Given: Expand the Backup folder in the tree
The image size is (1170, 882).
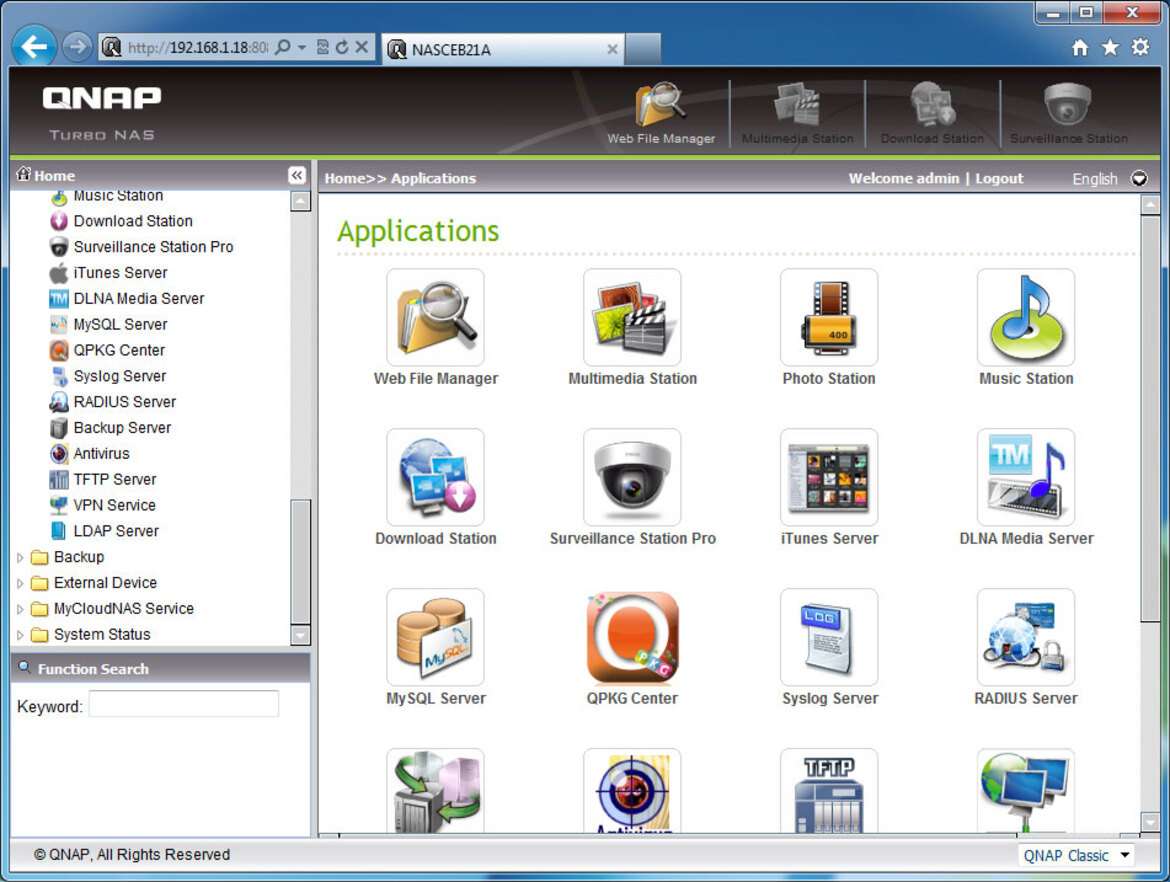Looking at the screenshot, I should click(x=20, y=557).
